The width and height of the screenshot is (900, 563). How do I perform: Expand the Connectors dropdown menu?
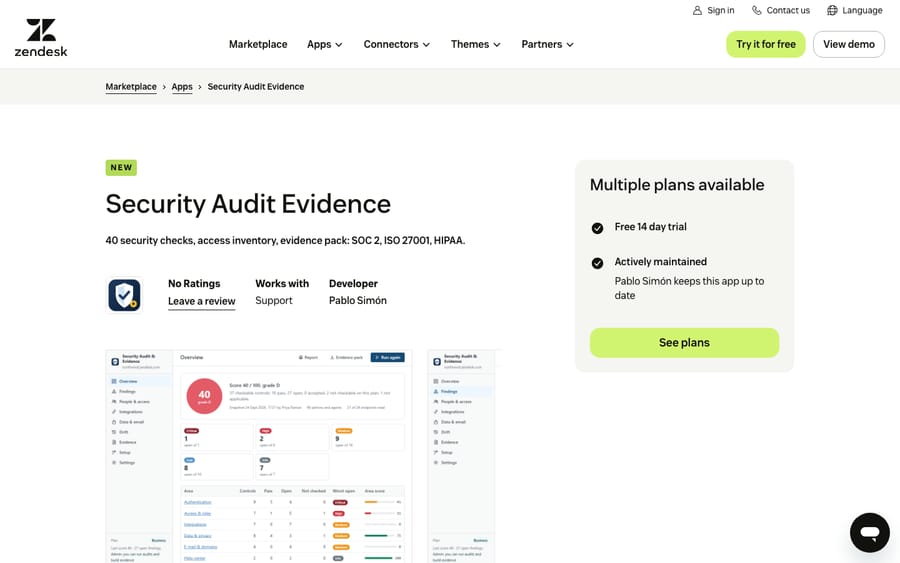[397, 44]
